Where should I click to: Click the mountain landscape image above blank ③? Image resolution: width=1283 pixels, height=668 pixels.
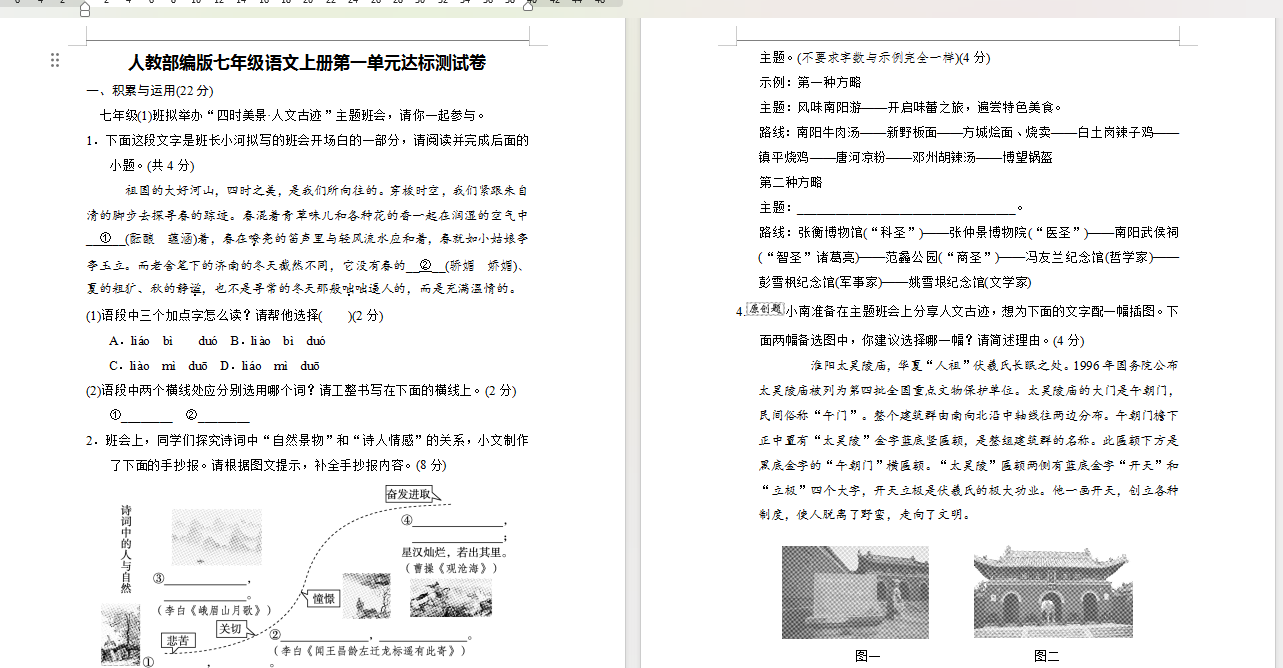[217, 537]
